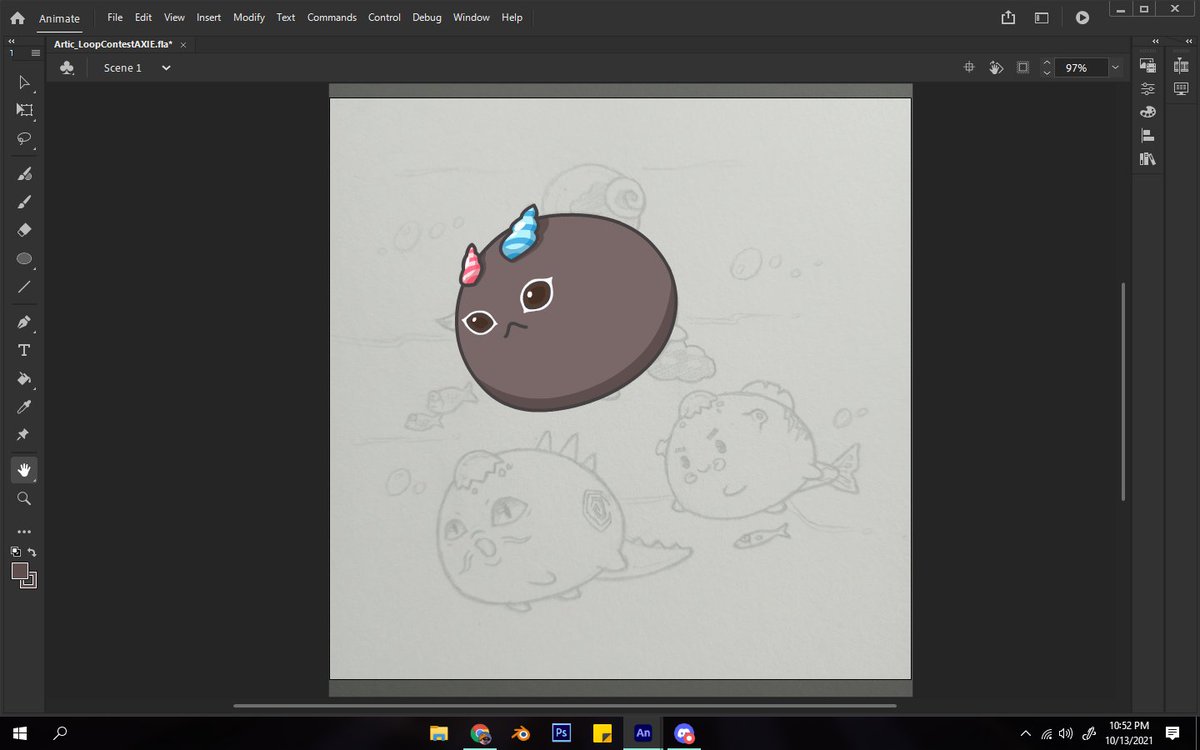Go to the Animate Home screen
The image size is (1200, 750).
click(18, 18)
